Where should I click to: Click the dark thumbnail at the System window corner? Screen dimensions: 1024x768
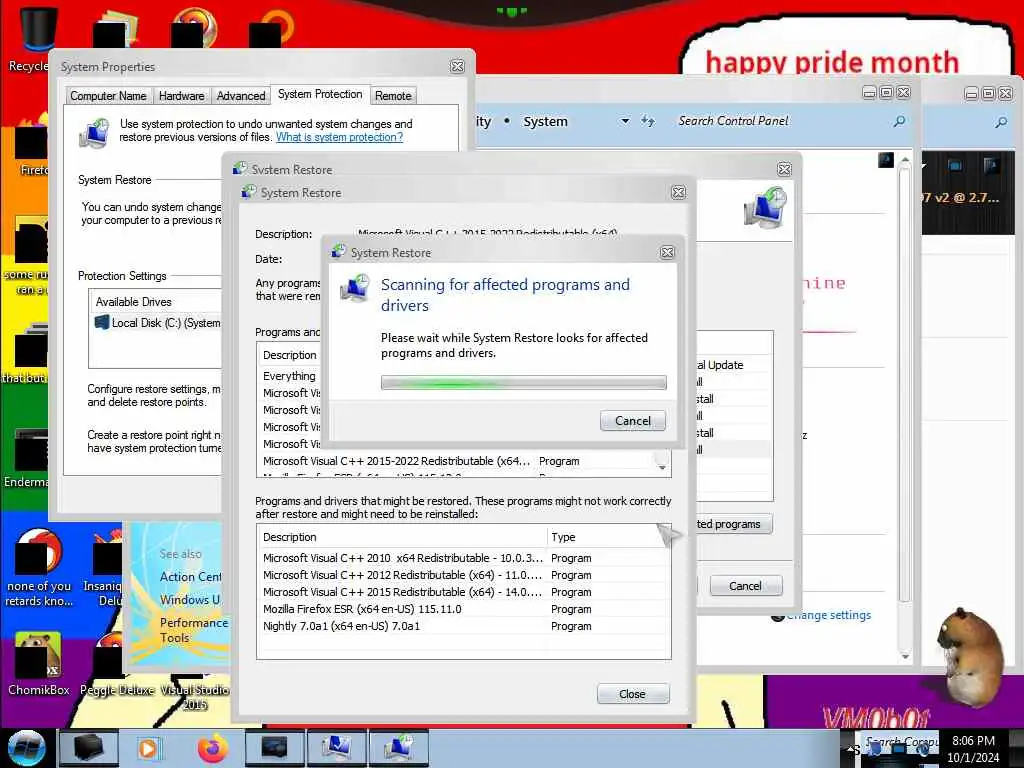click(886, 160)
